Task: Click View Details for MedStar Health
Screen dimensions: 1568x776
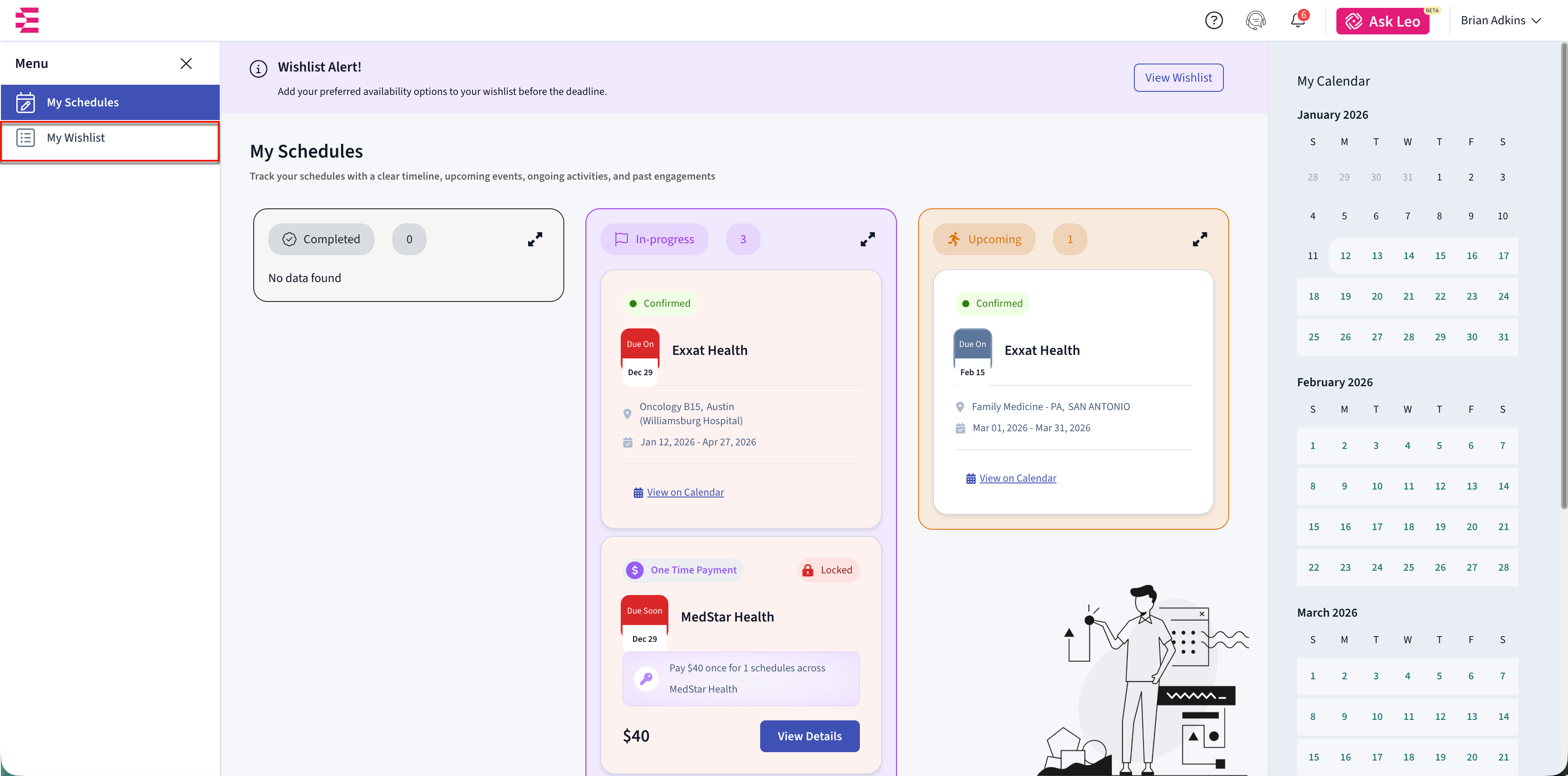Action: tap(809, 736)
